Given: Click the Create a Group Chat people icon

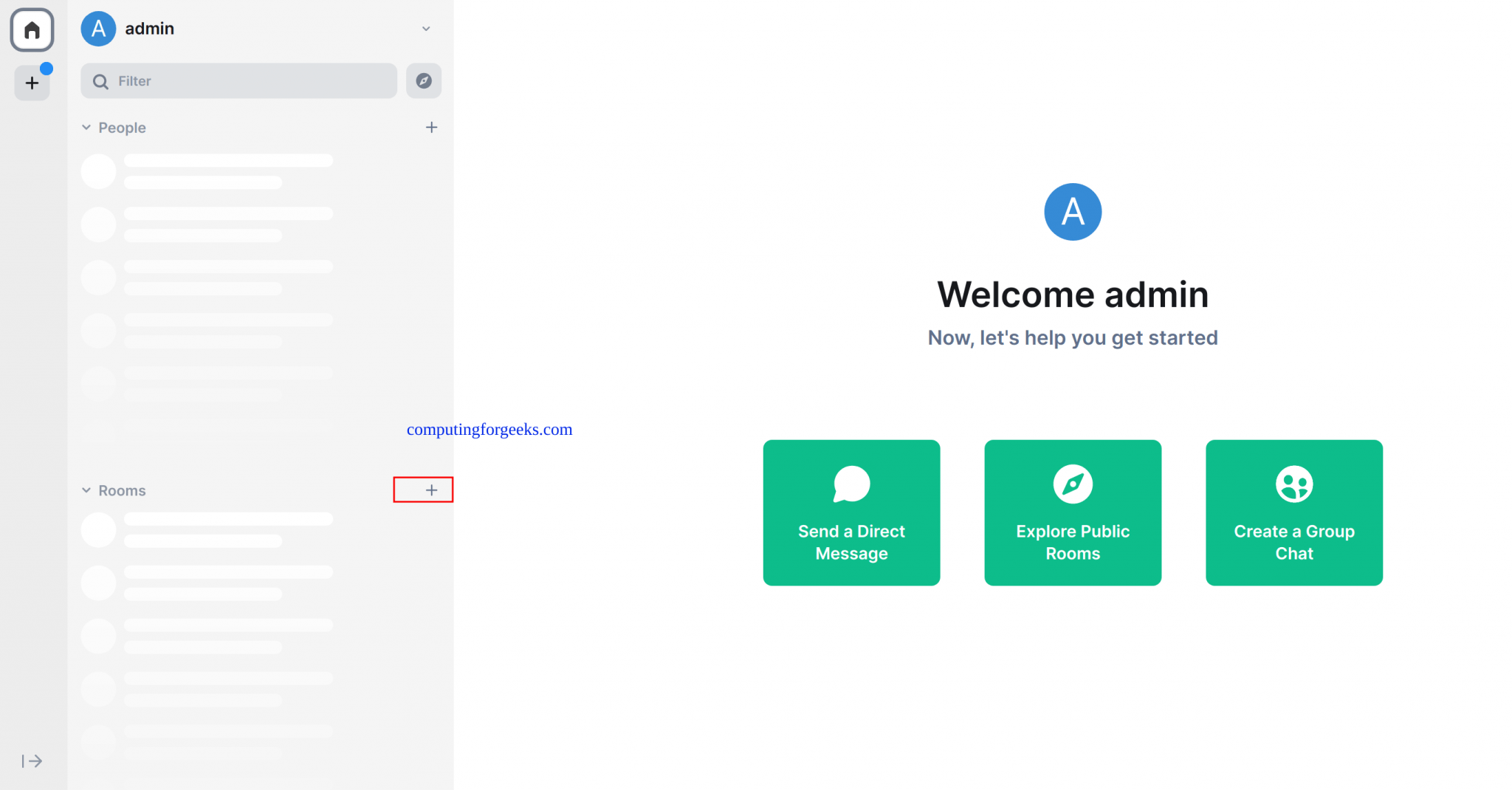Looking at the screenshot, I should pos(1293,484).
